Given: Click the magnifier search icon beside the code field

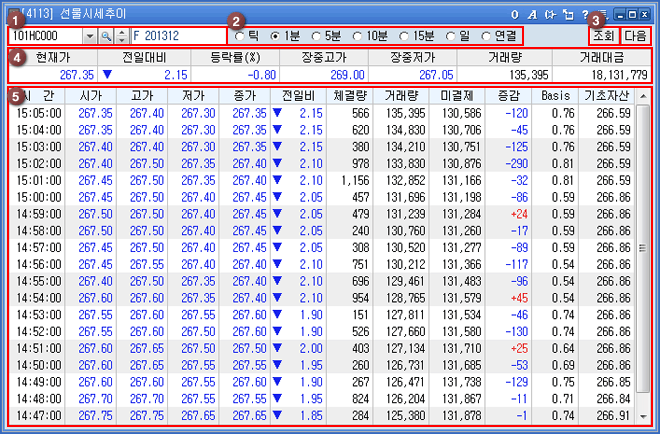Looking at the screenshot, I should click(105, 35).
